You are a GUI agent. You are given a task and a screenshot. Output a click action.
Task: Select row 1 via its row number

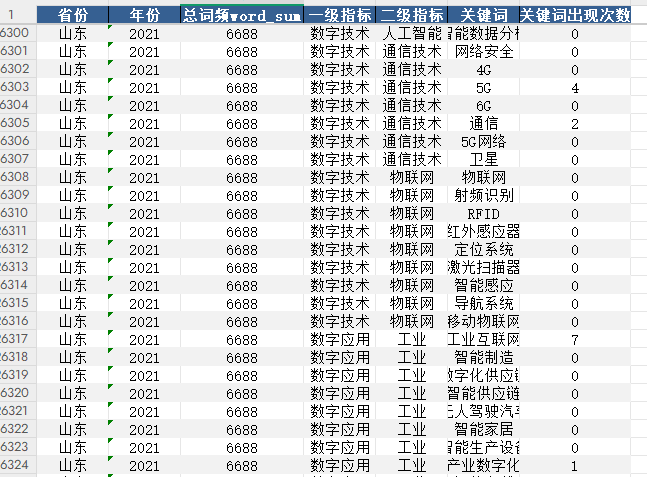click(18, 15)
